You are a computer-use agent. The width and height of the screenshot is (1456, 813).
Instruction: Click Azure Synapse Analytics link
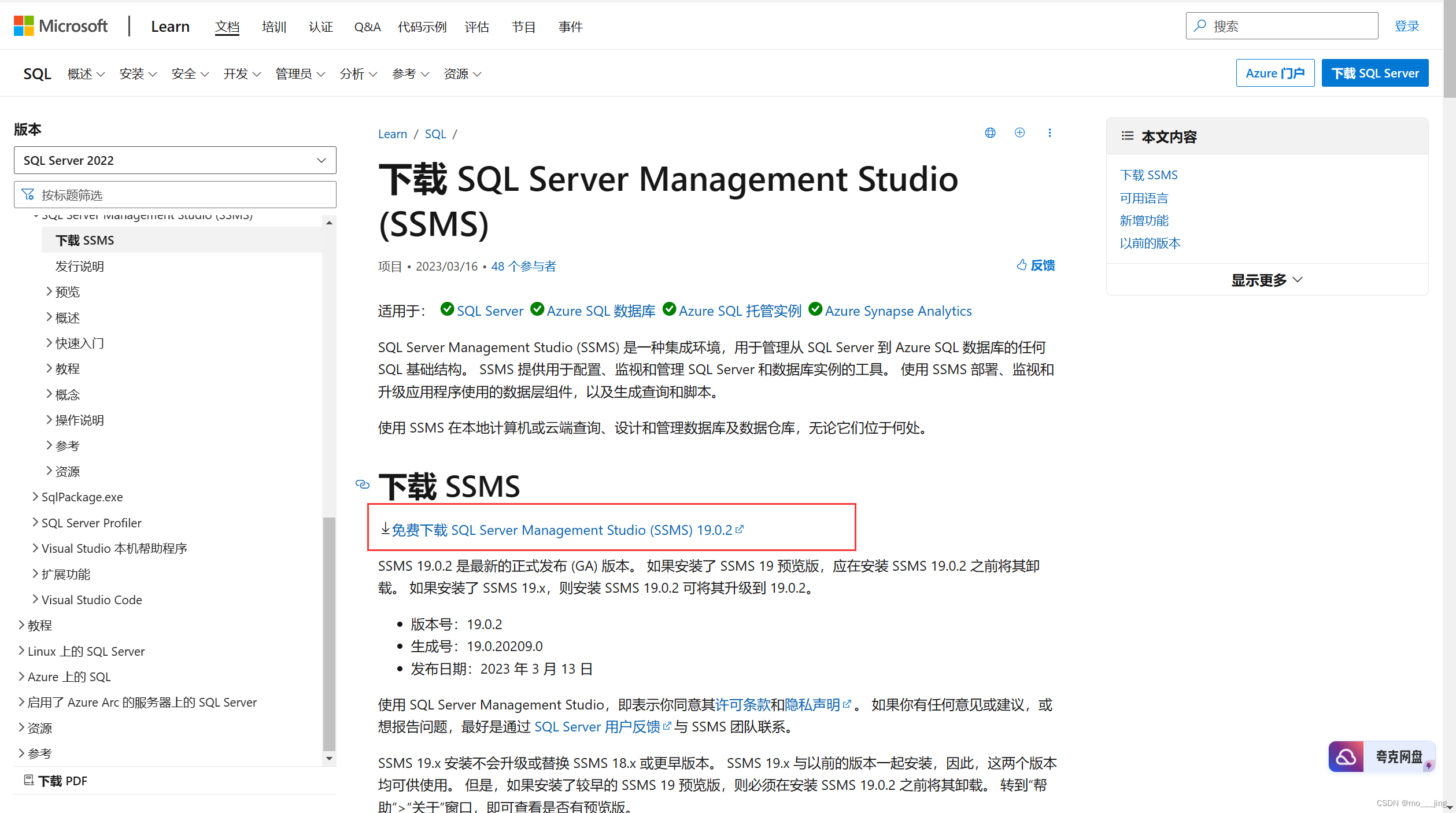[898, 311]
